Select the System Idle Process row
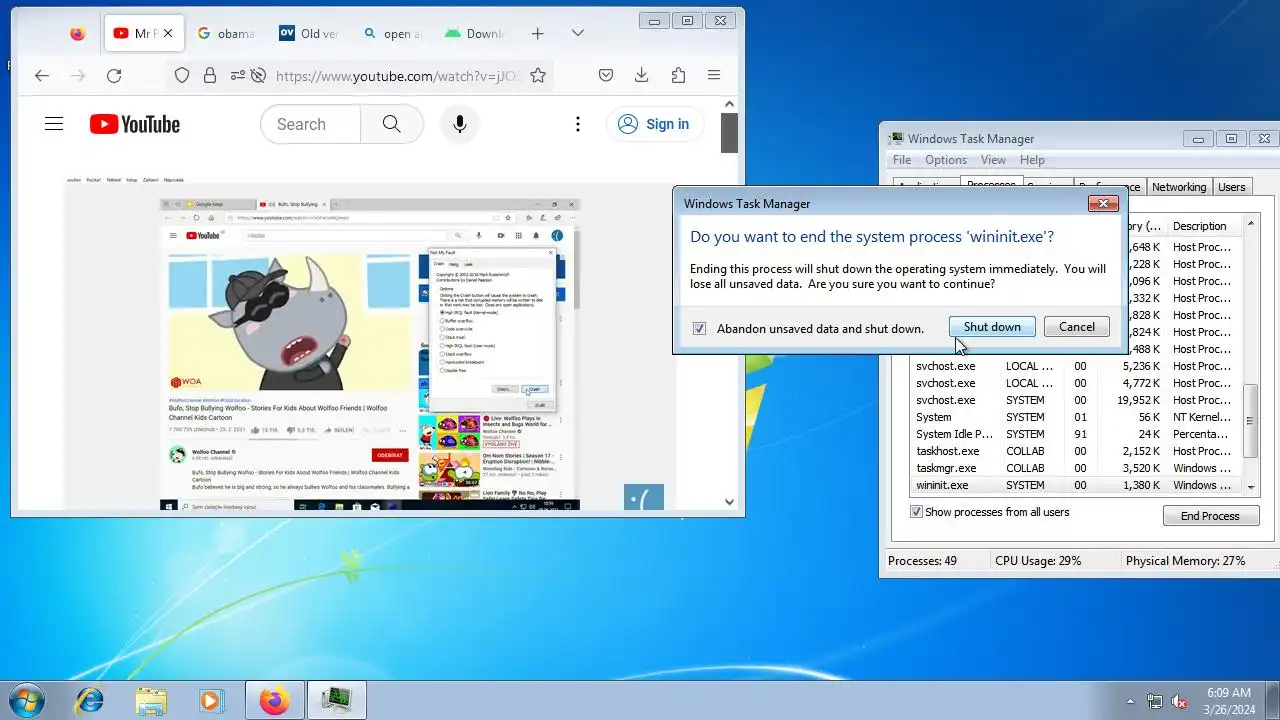 click(x=1076, y=434)
